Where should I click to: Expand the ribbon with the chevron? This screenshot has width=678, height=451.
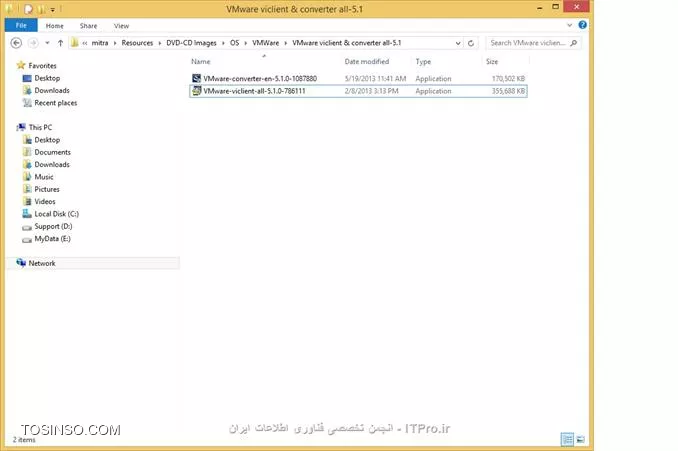click(x=569, y=25)
